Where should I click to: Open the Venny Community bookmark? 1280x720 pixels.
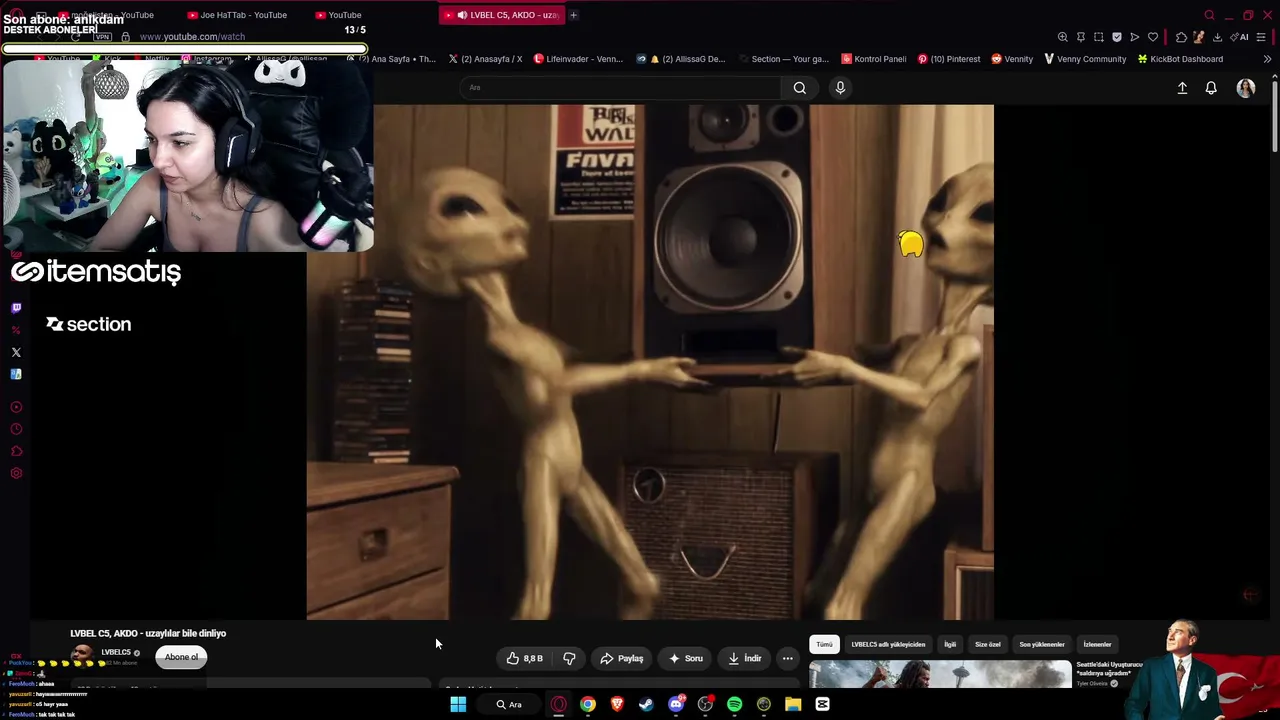click(x=1085, y=59)
